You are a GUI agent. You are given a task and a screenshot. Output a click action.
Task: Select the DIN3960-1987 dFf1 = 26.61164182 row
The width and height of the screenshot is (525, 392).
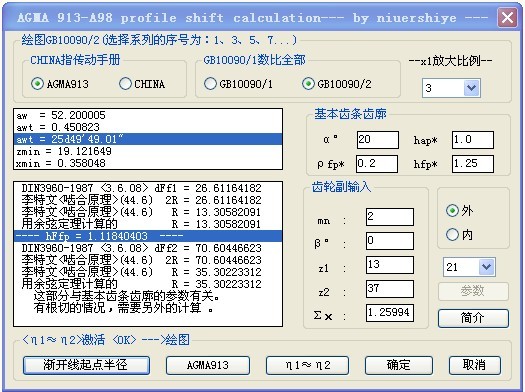tap(148, 188)
